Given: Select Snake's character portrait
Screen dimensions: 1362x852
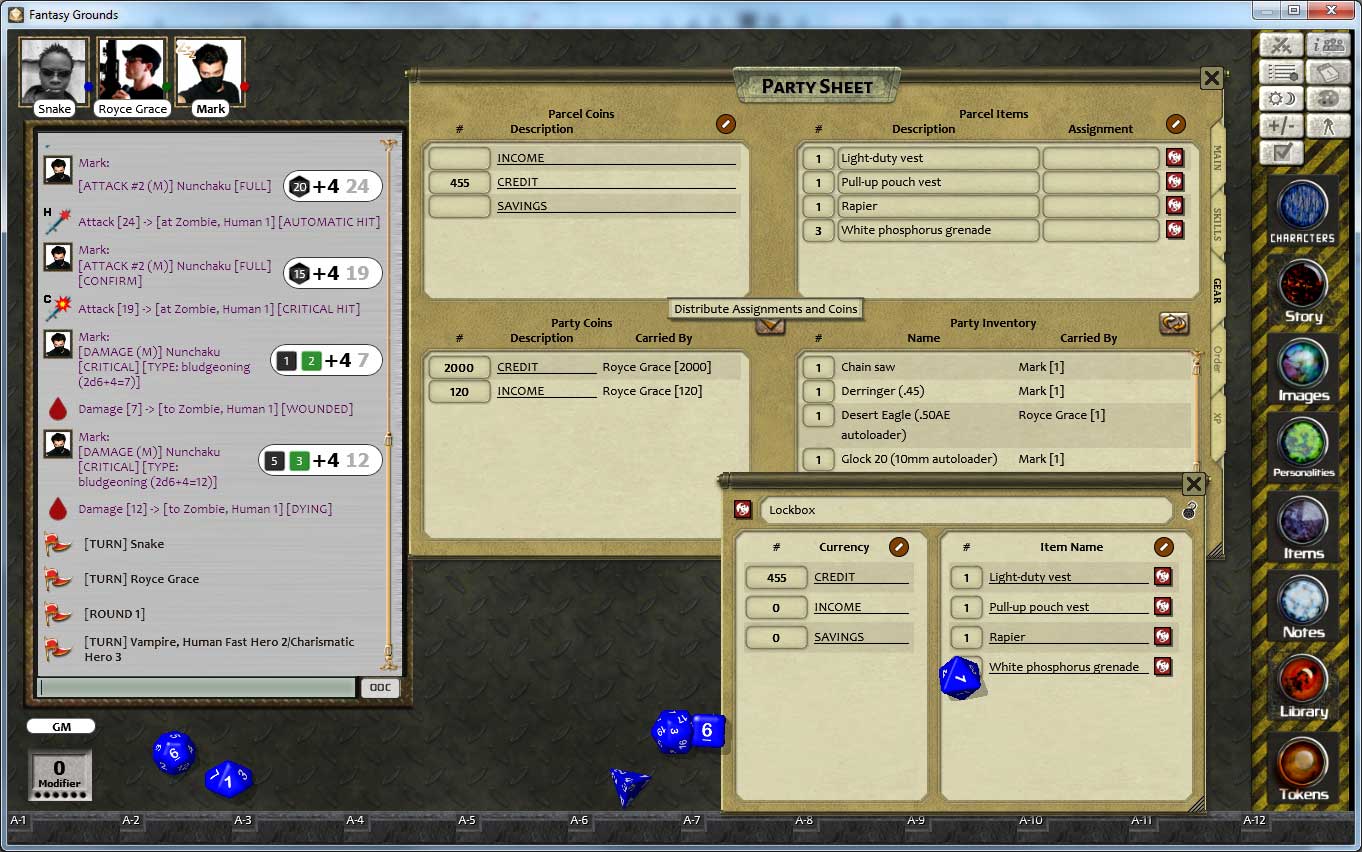Looking at the screenshot, I should click(53, 71).
